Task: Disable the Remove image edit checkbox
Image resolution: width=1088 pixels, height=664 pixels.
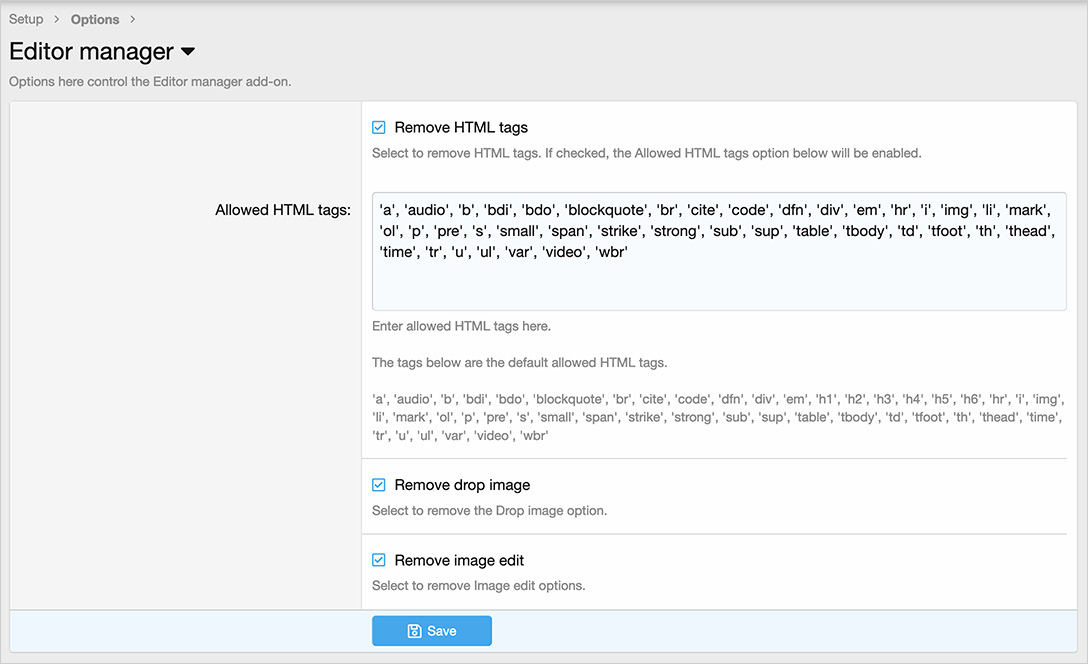Action: point(379,561)
